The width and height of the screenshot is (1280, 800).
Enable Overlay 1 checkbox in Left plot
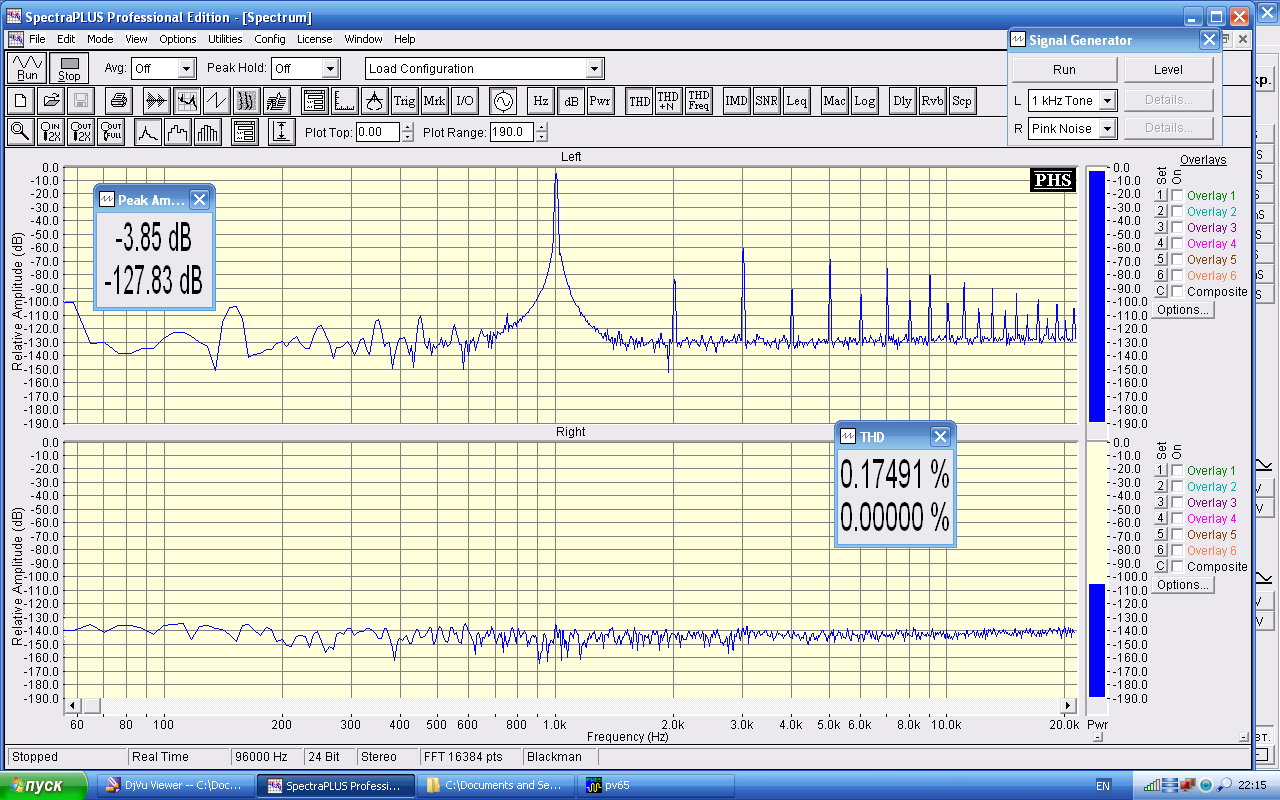tap(1177, 196)
